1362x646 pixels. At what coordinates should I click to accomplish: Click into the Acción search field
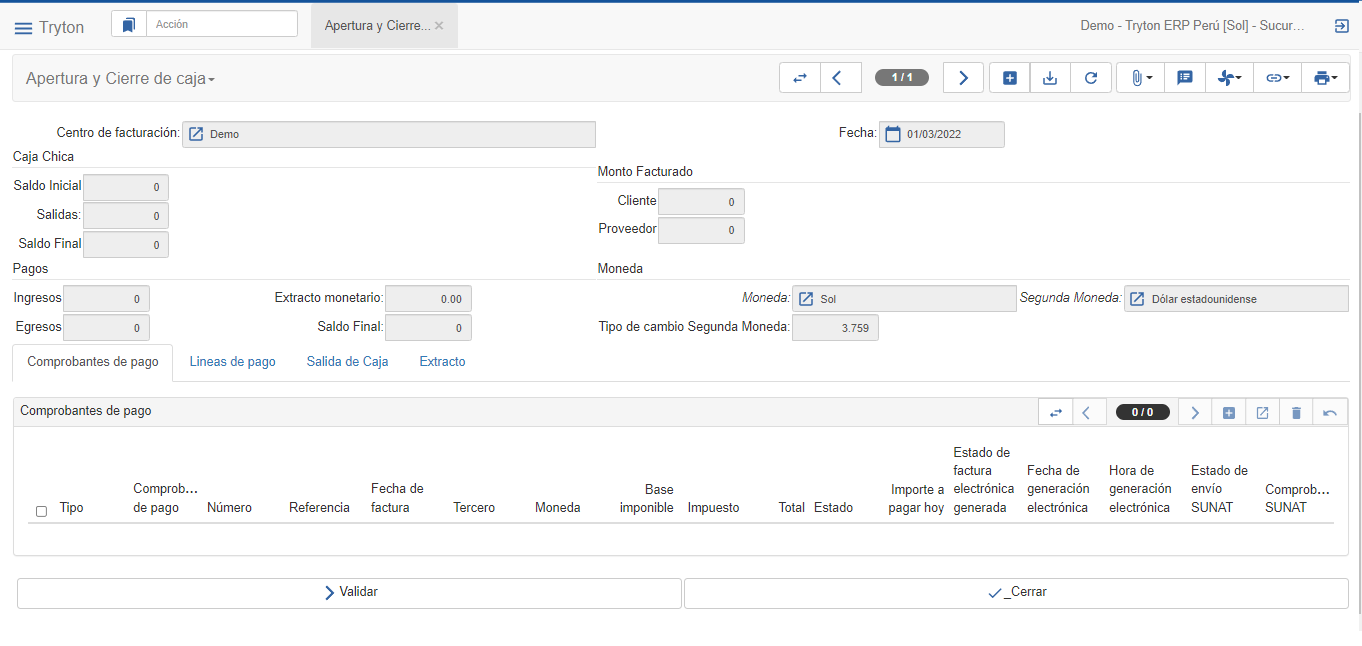pyautogui.click(x=221, y=24)
